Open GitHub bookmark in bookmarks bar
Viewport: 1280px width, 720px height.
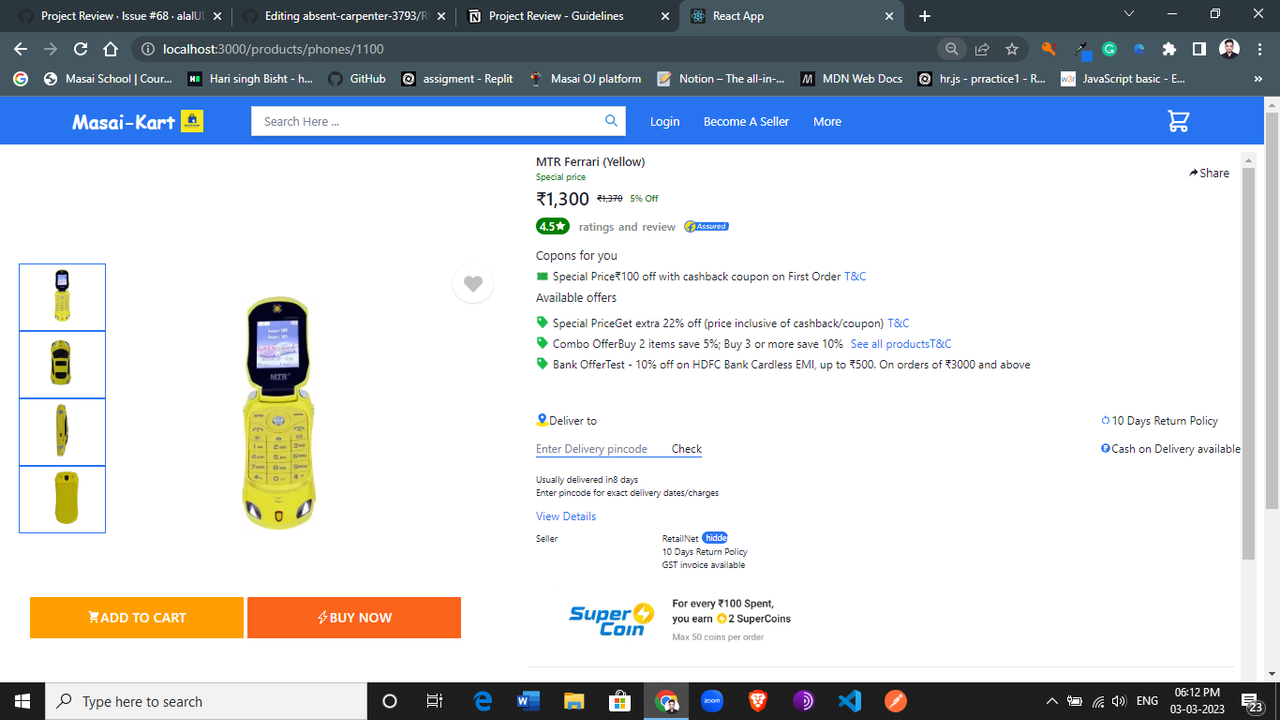click(x=357, y=78)
